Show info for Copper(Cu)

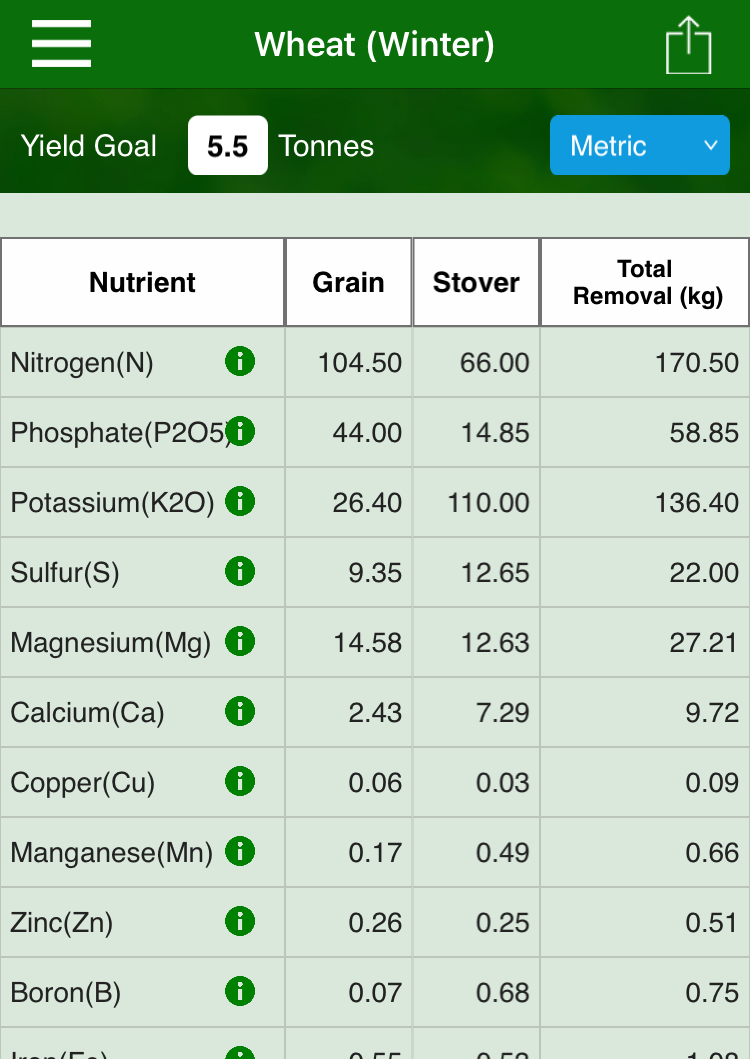[x=240, y=781]
